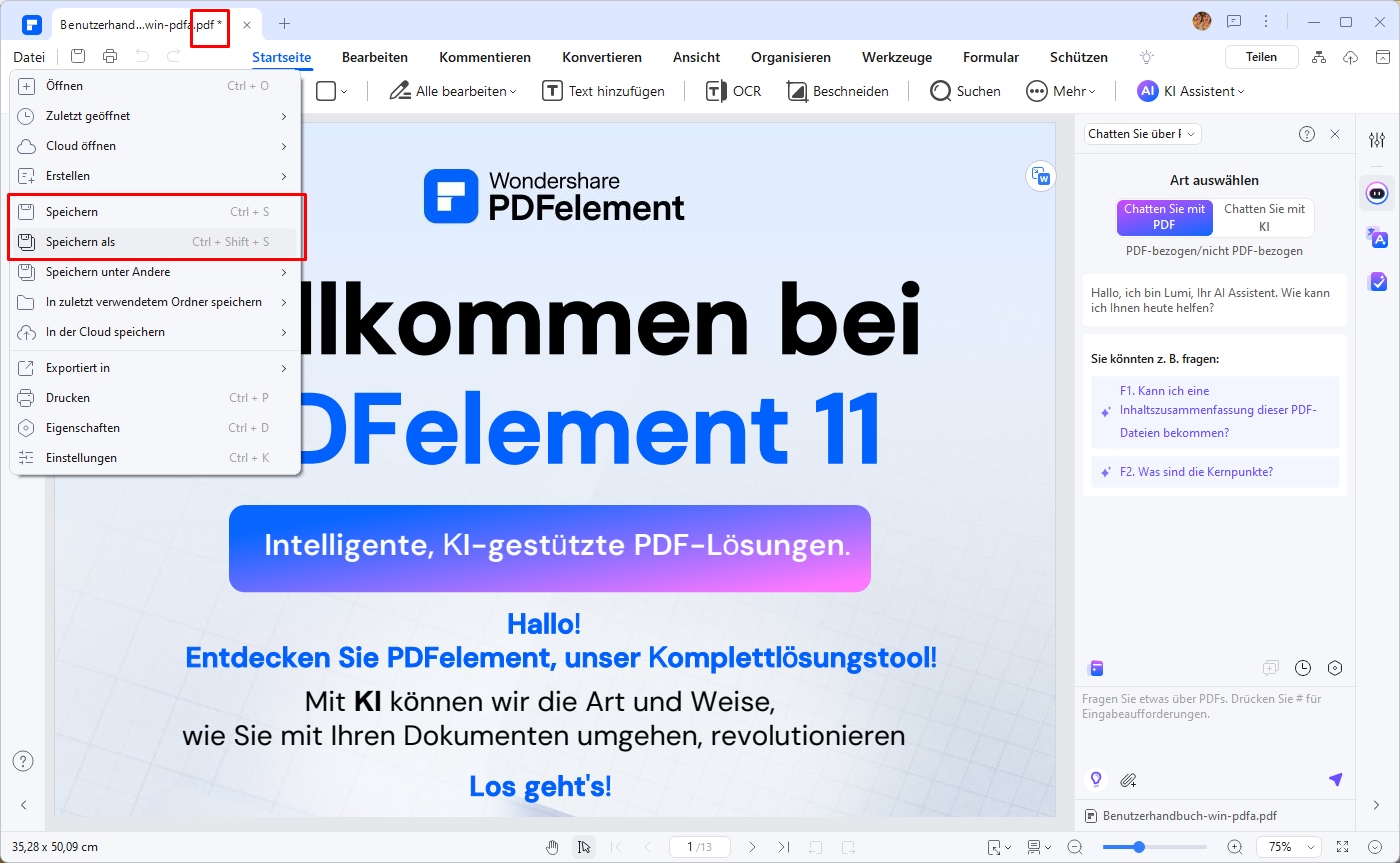The width and height of the screenshot is (1400, 863).
Task: Send the chat message with the arrow icon
Action: click(x=1335, y=779)
